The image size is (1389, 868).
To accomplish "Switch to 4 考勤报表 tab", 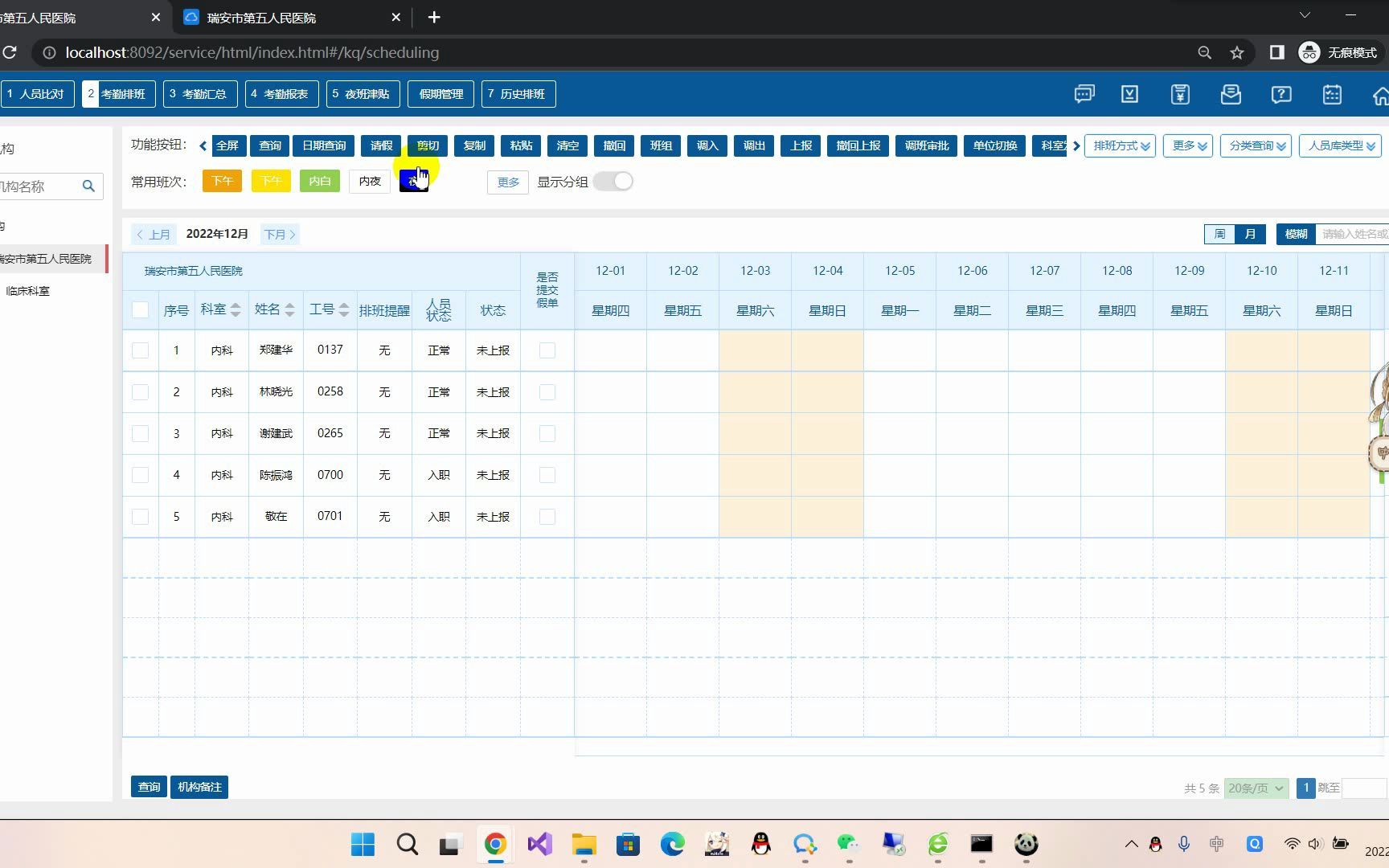I will 281,94.
